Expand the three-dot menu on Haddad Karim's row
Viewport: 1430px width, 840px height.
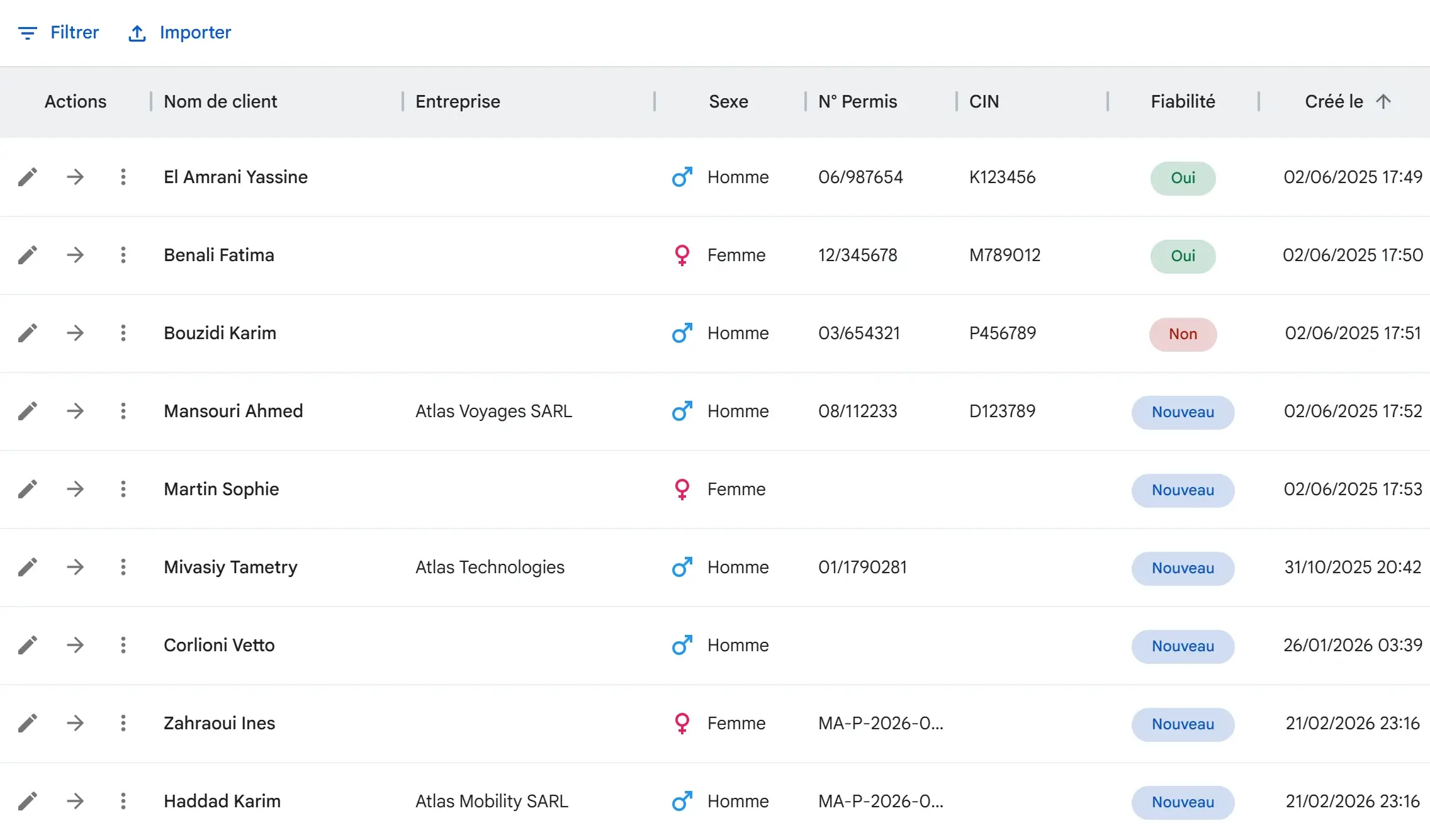[123, 802]
